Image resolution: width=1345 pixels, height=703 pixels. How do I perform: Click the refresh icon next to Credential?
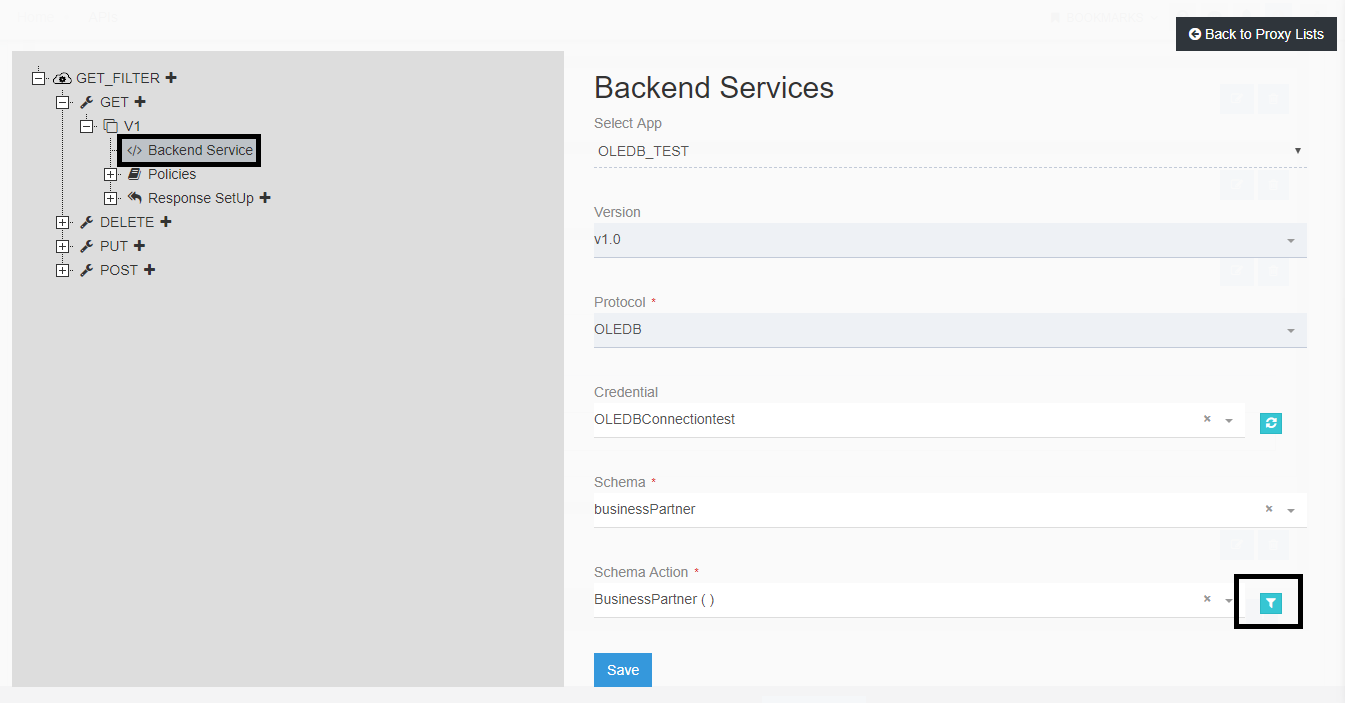pos(1270,423)
